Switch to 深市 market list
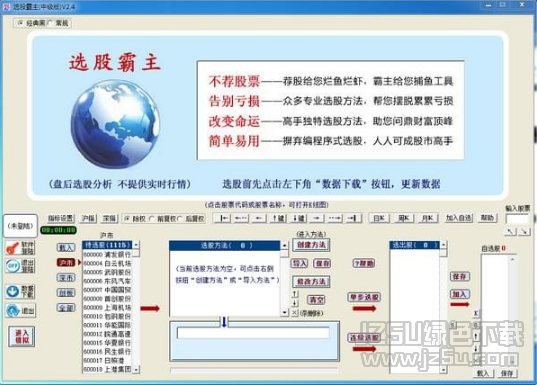Screen dimensions: 537x385 (66, 277)
